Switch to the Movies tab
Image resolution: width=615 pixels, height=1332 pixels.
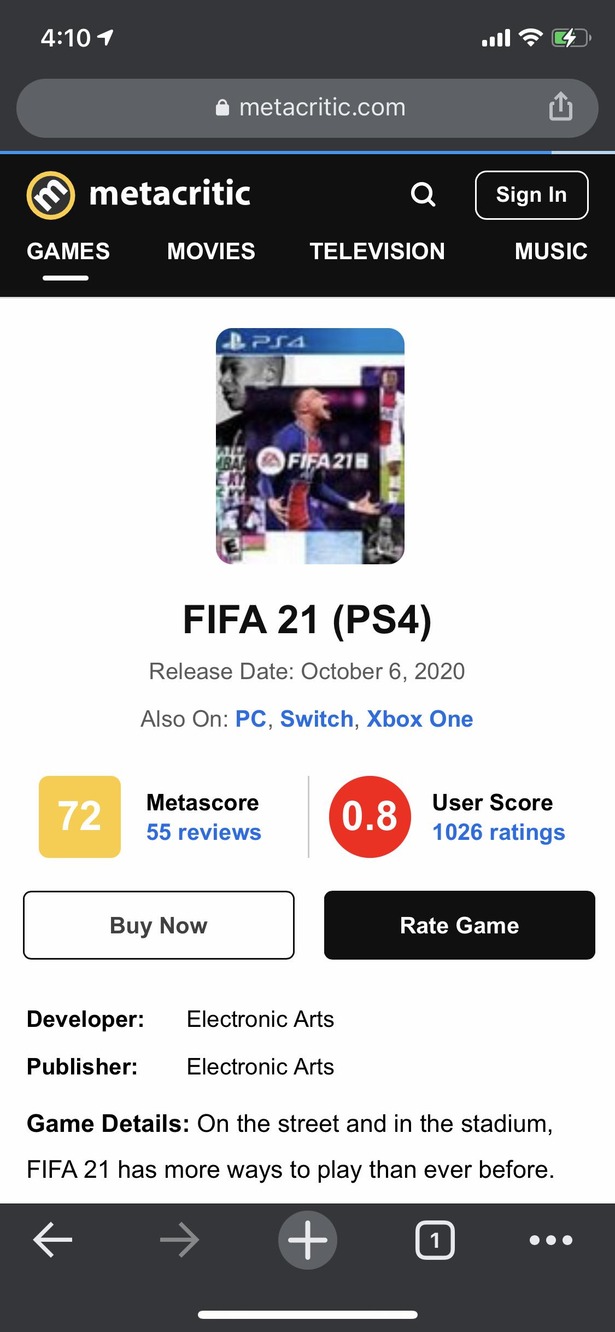click(x=211, y=252)
